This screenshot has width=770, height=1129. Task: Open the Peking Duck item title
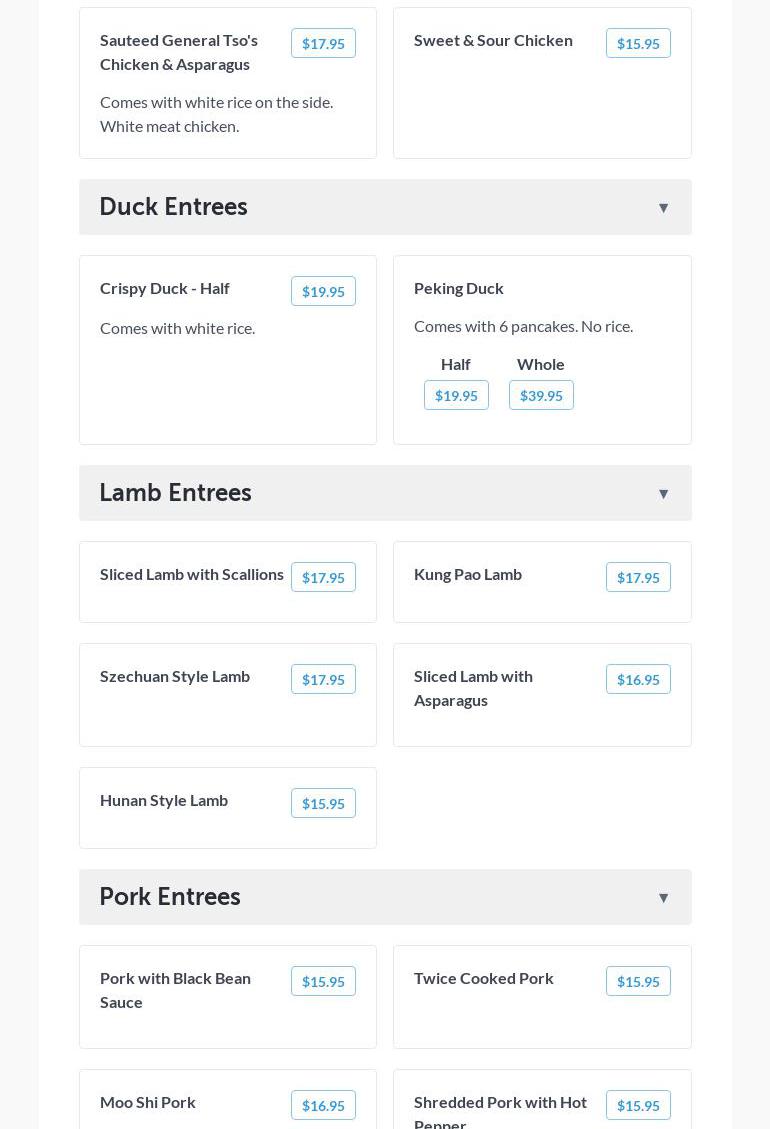click(x=459, y=288)
